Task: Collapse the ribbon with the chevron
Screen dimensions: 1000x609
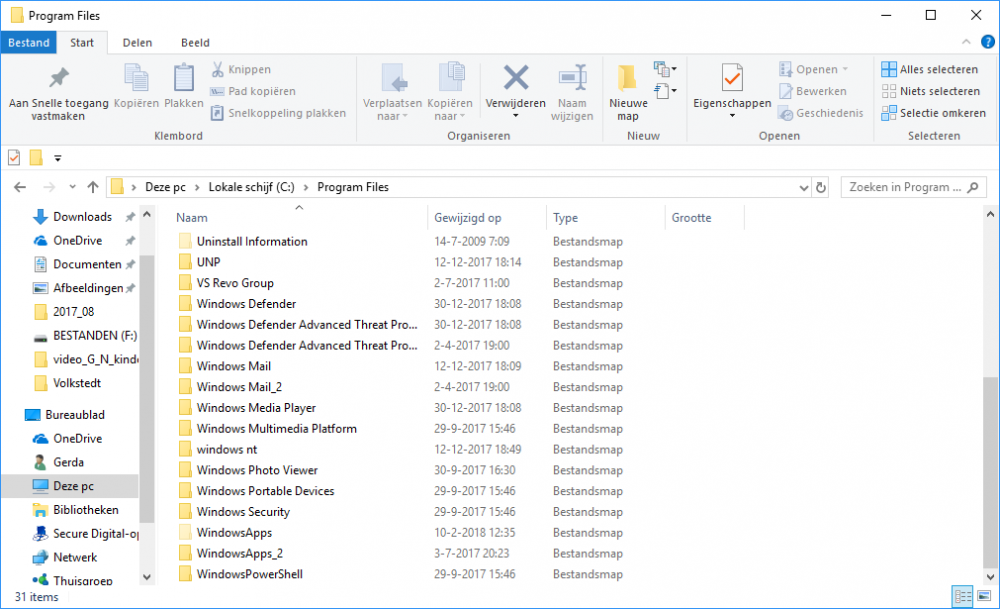Action: point(966,42)
